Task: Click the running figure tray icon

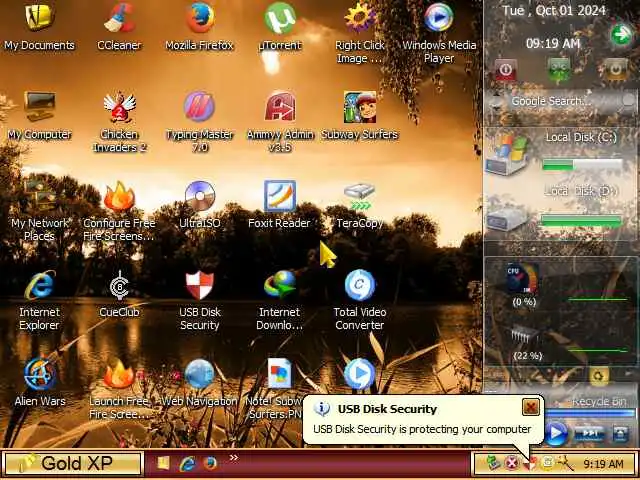Action: pyautogui.click(x=565, y=463)
